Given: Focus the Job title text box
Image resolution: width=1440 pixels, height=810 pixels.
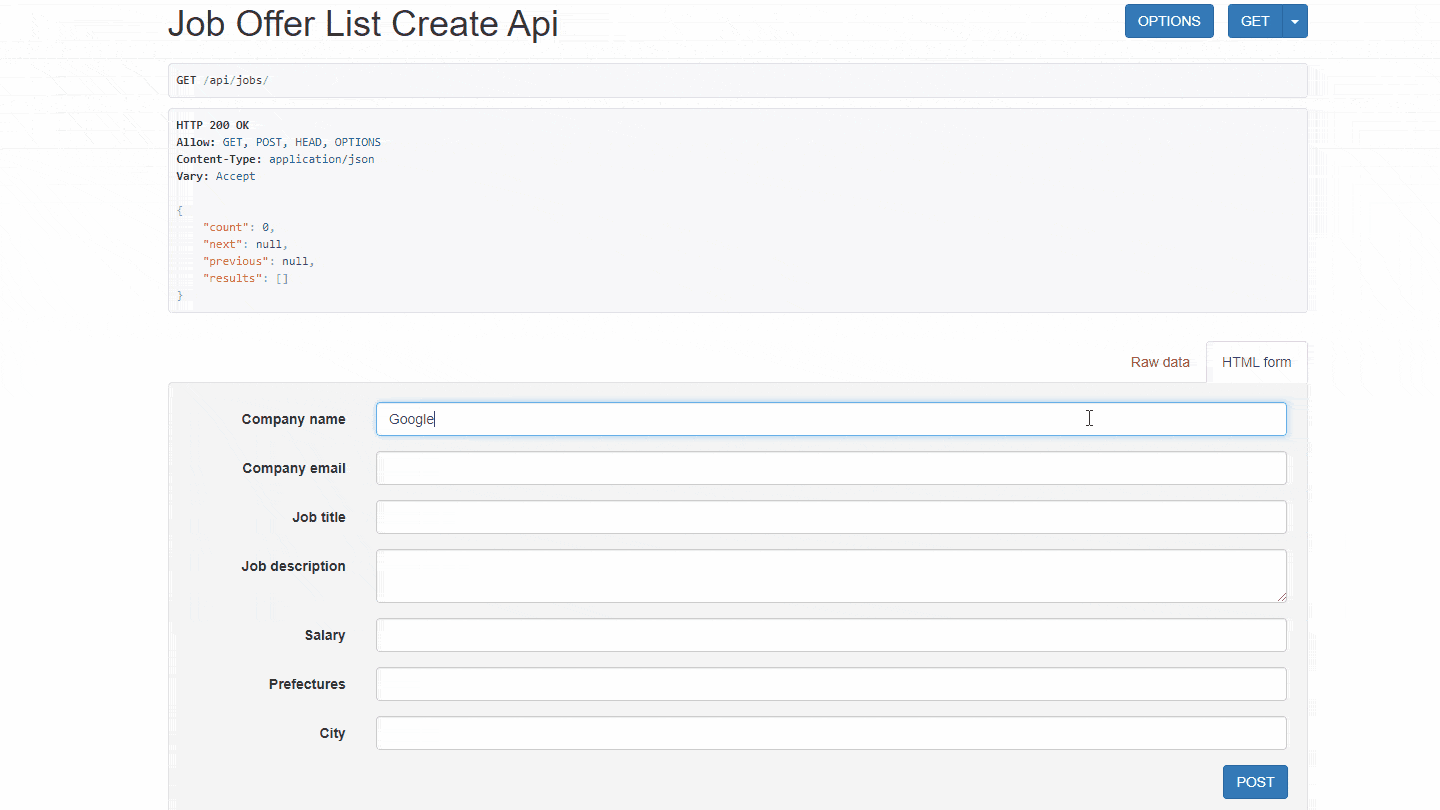Looking at the screenshot, I should coord(830,517).
